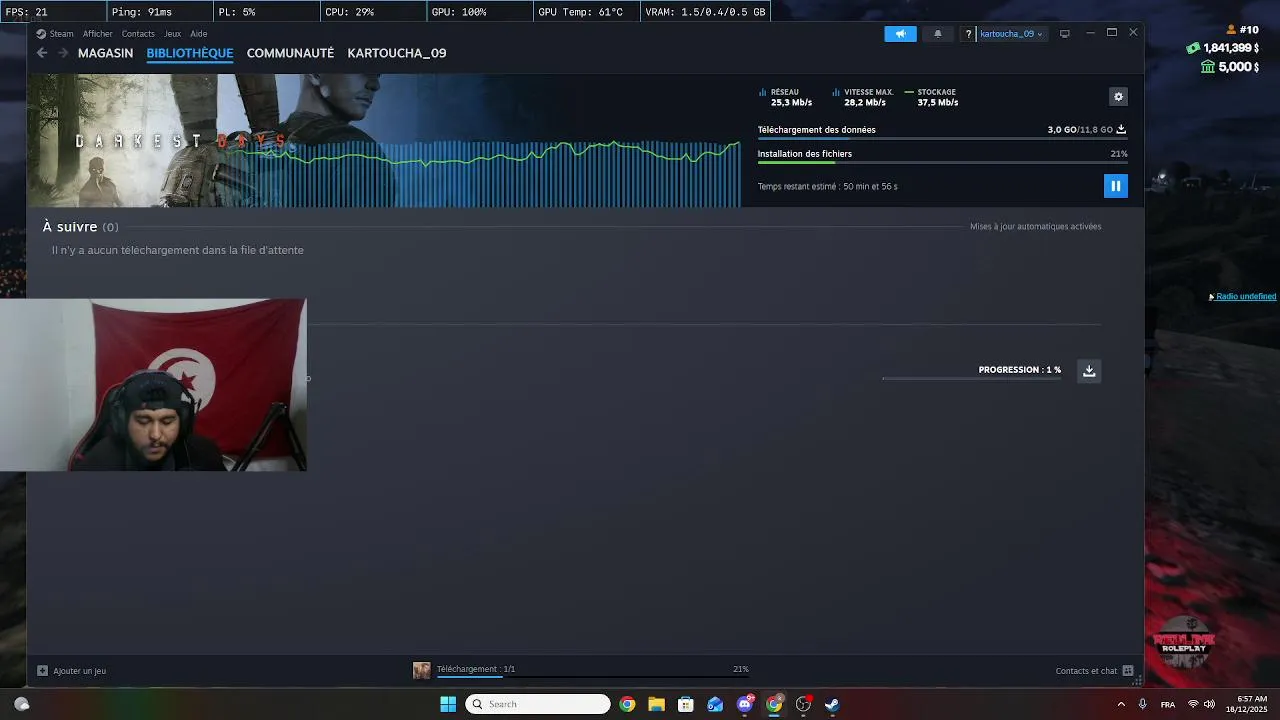The width and height of the screenshot is (1280, 720).
Task: Switch to Big Picture mode icon
Action: 1064,34
